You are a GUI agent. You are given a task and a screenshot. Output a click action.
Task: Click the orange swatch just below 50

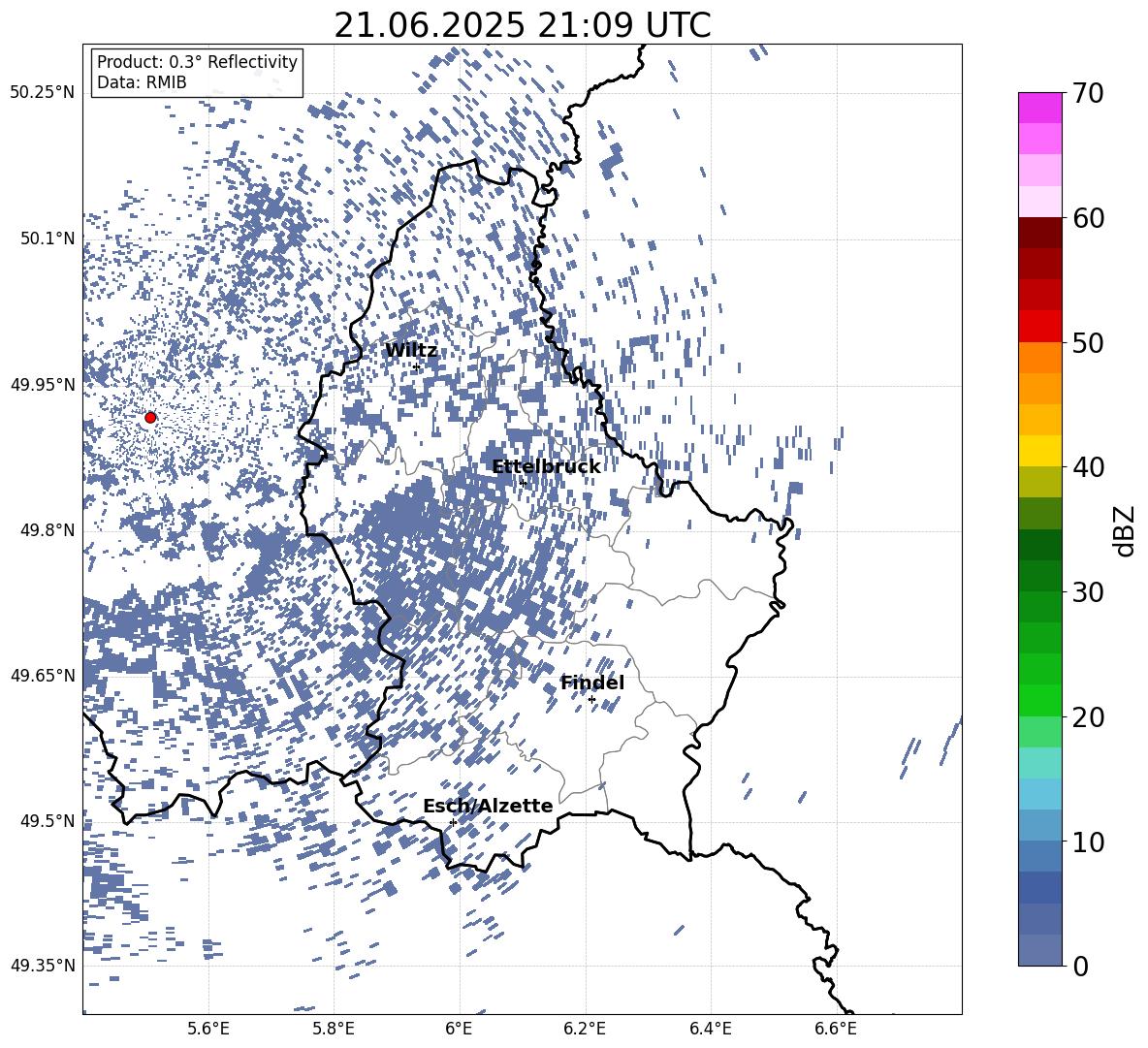pyautogui.click(x=1039, y=357)
